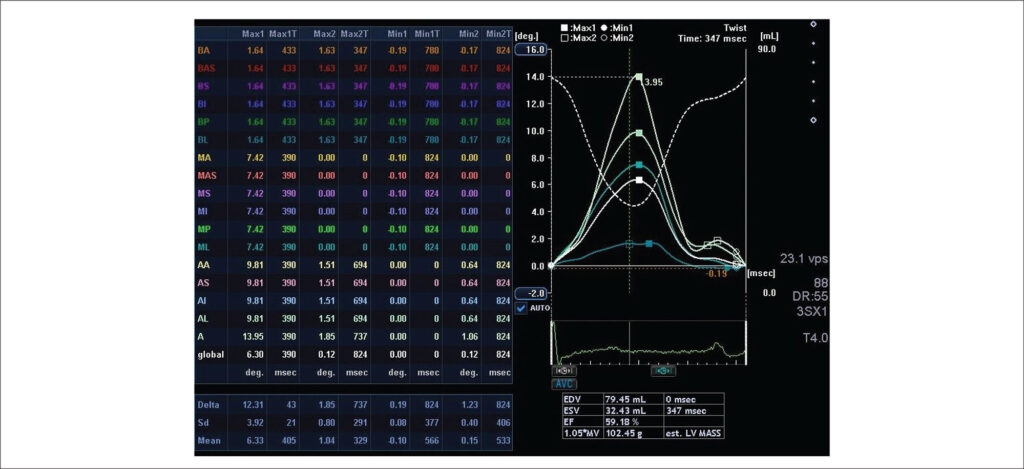Image resolution: width=1024 pixels, height=469 pixels.
Task: Select the BS segment row label
Action: pos(204,86)
